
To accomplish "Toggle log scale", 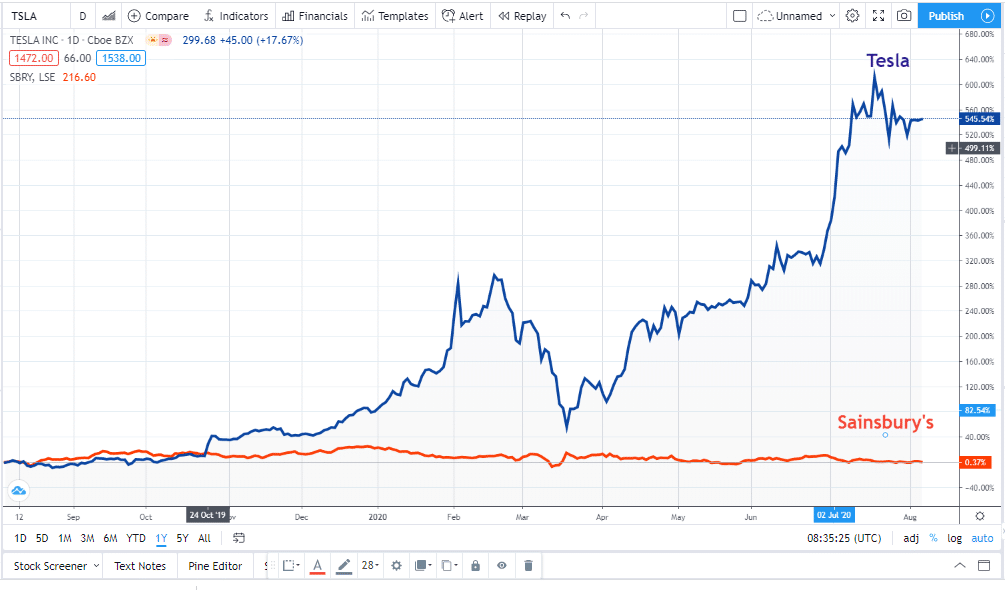I will (954, 538).
